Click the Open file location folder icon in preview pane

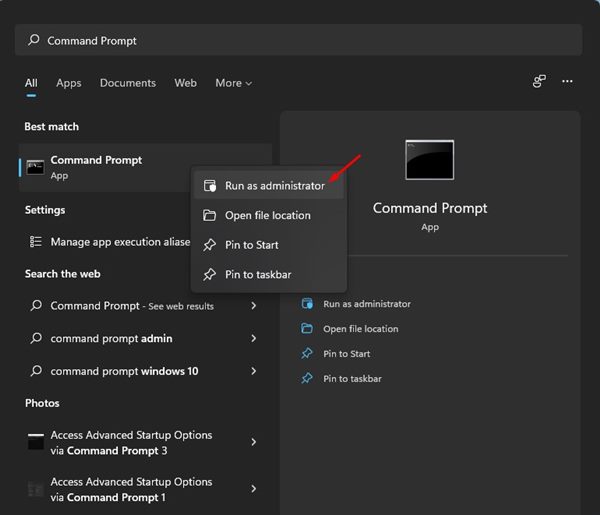tap(307, 329)
